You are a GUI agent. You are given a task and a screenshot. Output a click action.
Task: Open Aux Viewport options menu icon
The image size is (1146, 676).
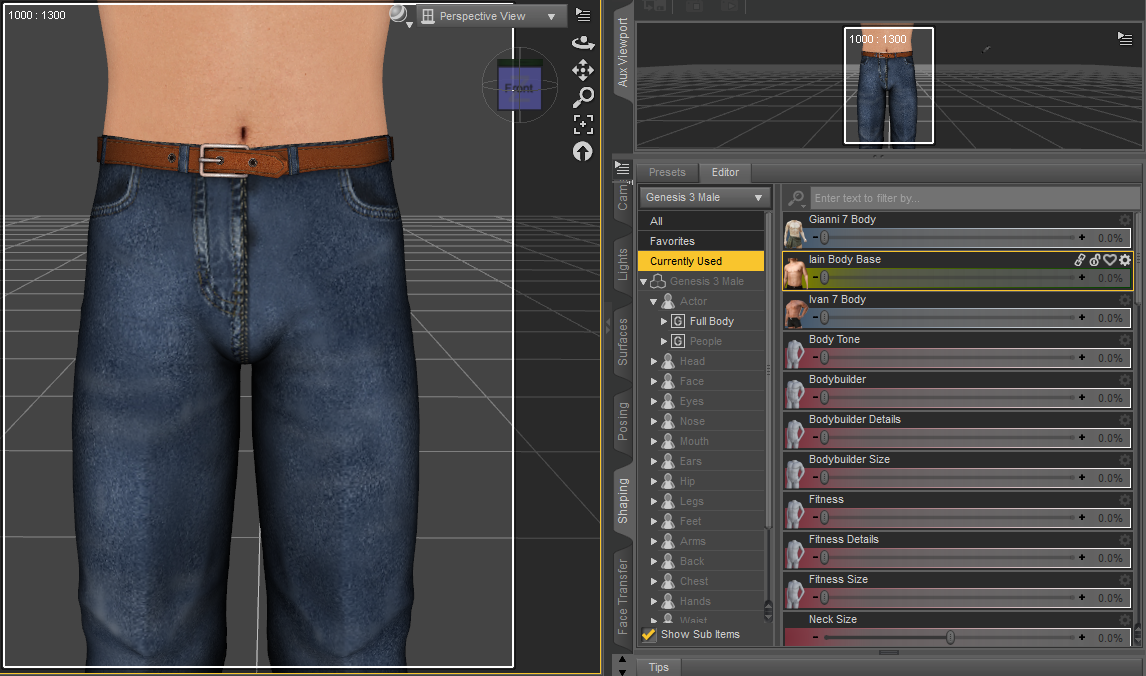click(x=1125, y=39)
